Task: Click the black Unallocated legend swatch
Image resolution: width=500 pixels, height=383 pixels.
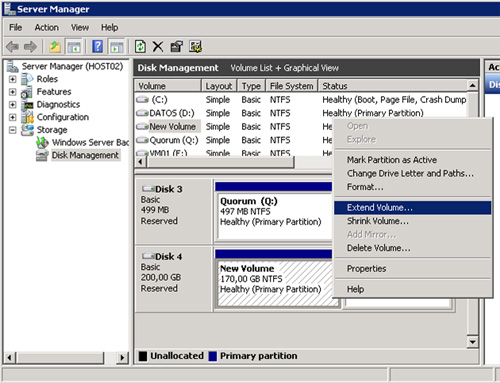Action: 143,356
